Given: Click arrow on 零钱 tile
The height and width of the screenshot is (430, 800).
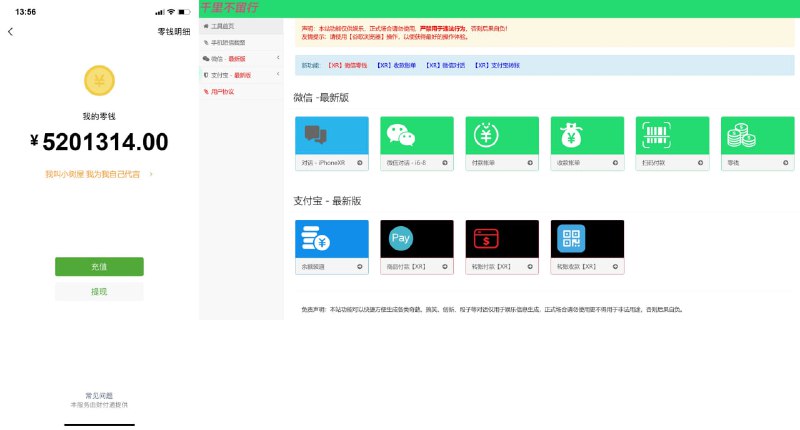Looking at the screenshot, I should [786, 163].
